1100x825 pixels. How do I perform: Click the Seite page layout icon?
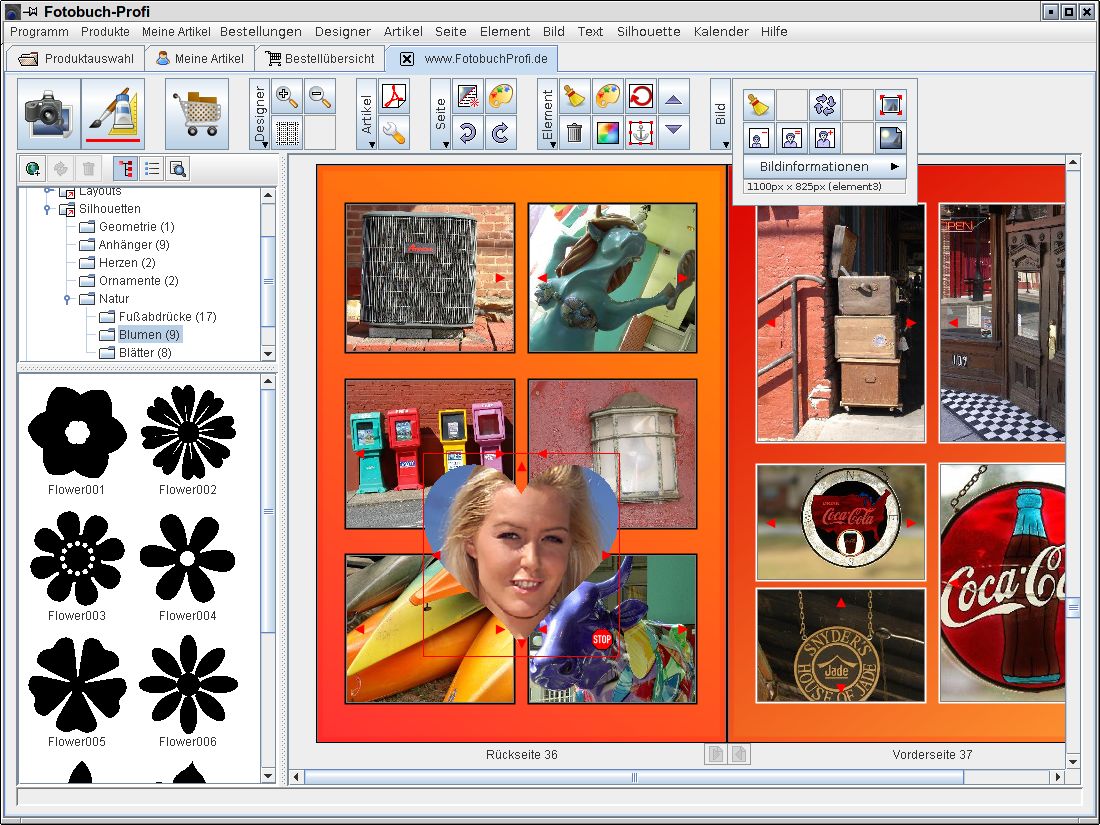point(468,96)
